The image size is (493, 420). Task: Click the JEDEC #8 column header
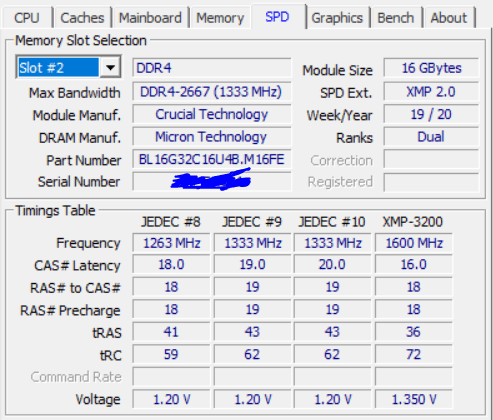(171, 222)
